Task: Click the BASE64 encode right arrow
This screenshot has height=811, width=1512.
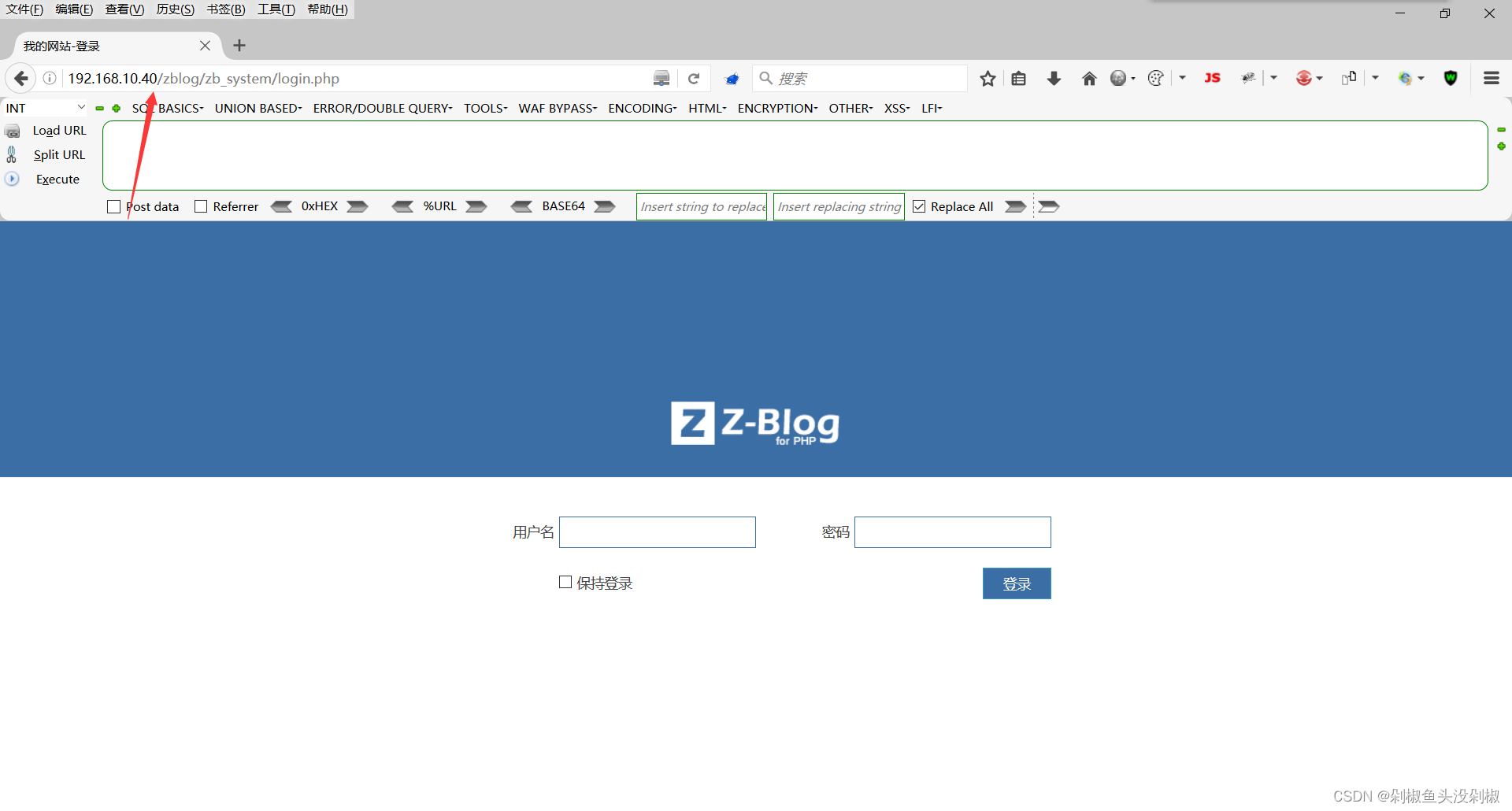Action: 605,206
